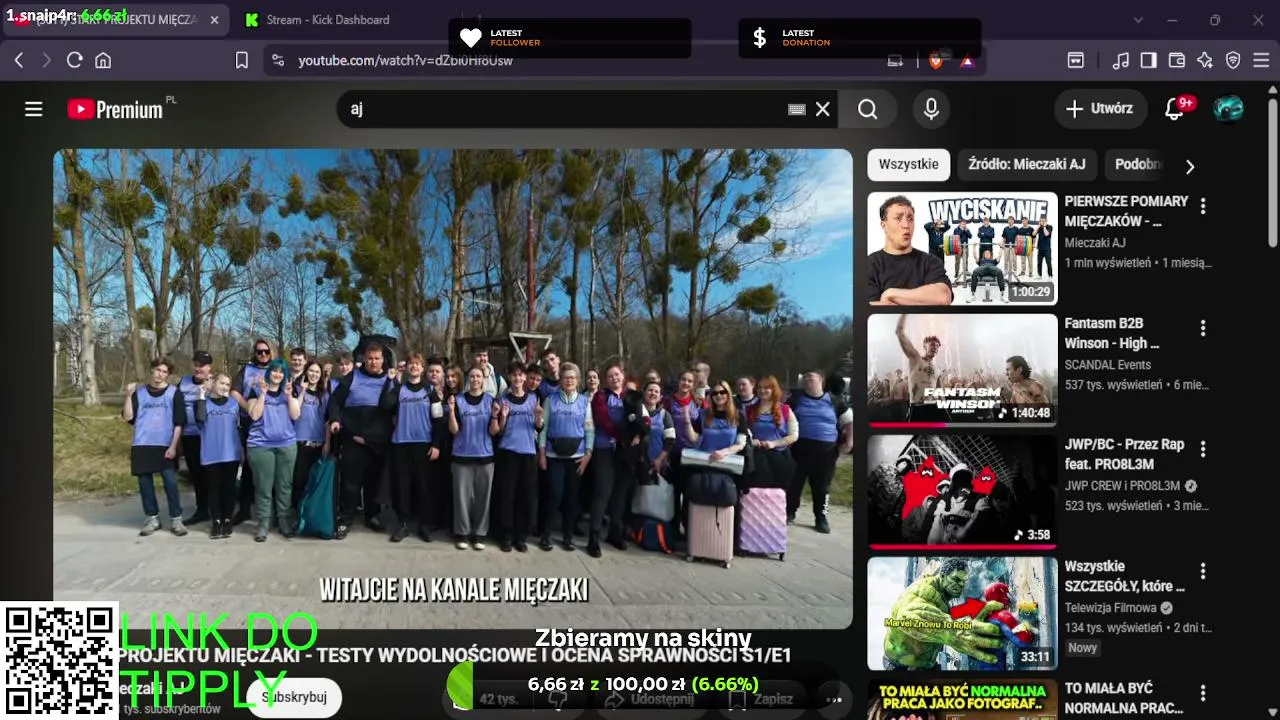This screenshot has height=720, width=1280.
Task: Click the Utwórz create button
Action: click(x=1100, y=109)
